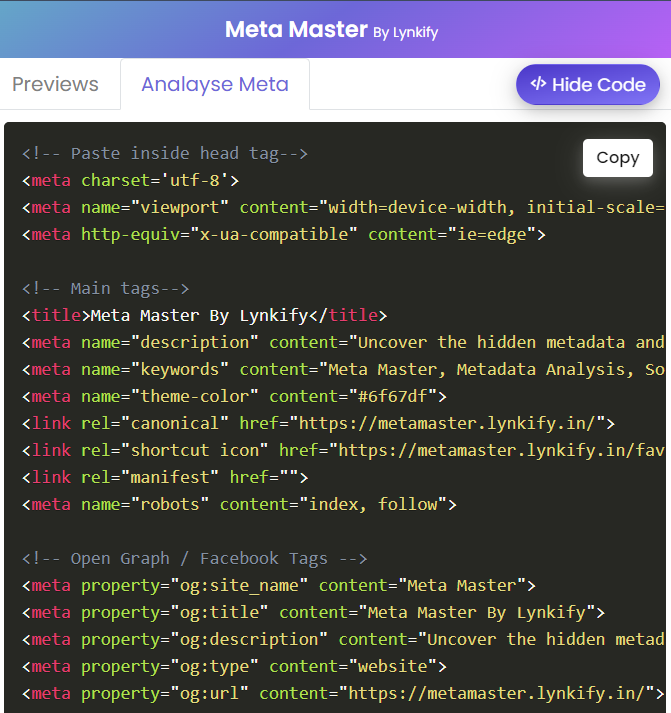
Task: Click the Meta Master header title
Action: pyautogui.click(x=296, y=29)
